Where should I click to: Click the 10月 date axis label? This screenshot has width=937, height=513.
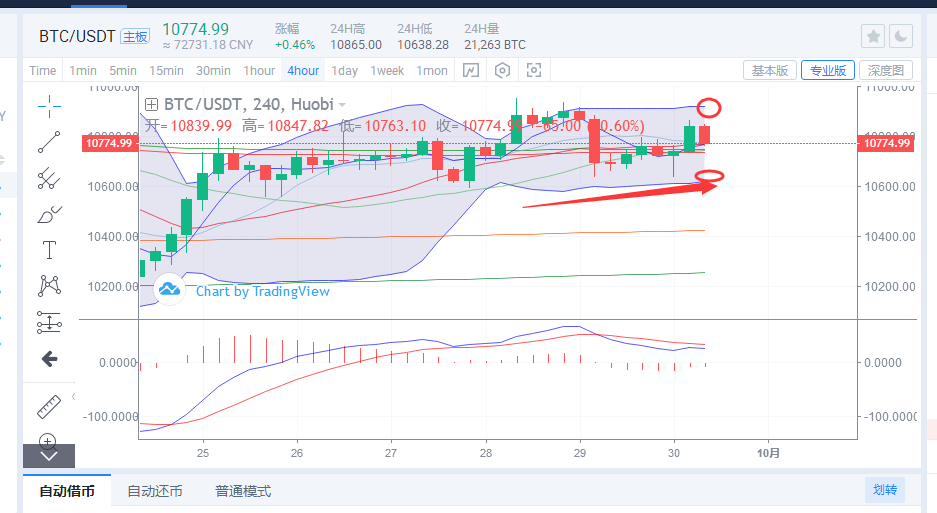click(x=768, y=453)
